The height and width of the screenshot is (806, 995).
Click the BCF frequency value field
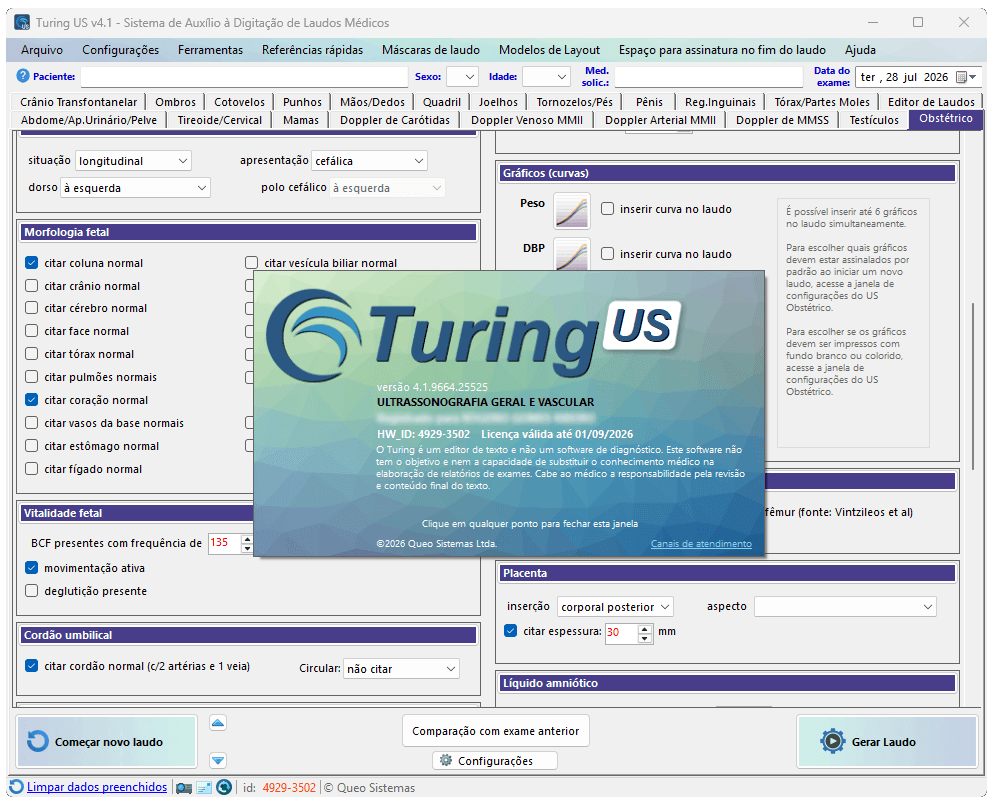[225, 543]
